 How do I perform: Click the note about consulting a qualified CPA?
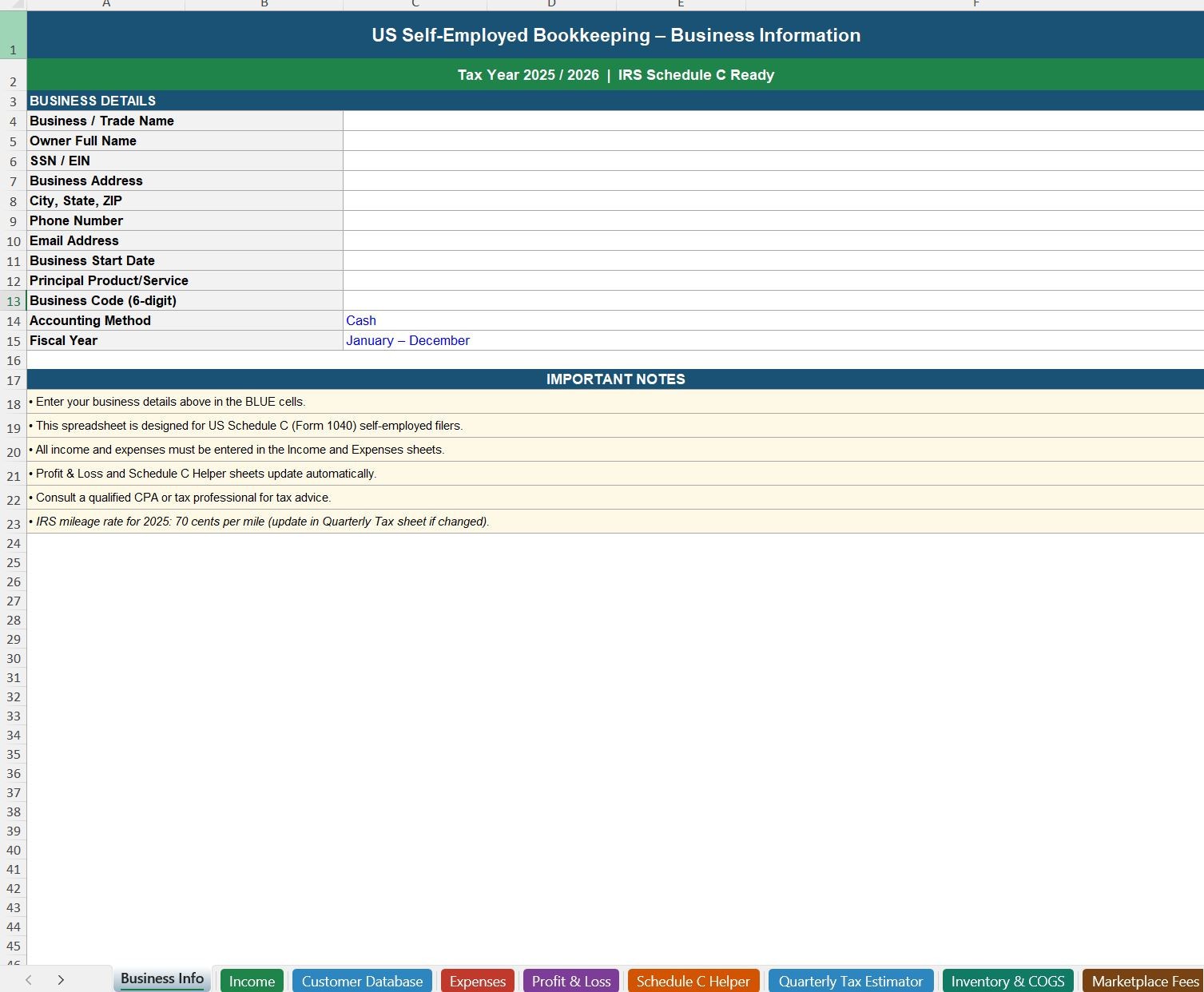point(615,498)
